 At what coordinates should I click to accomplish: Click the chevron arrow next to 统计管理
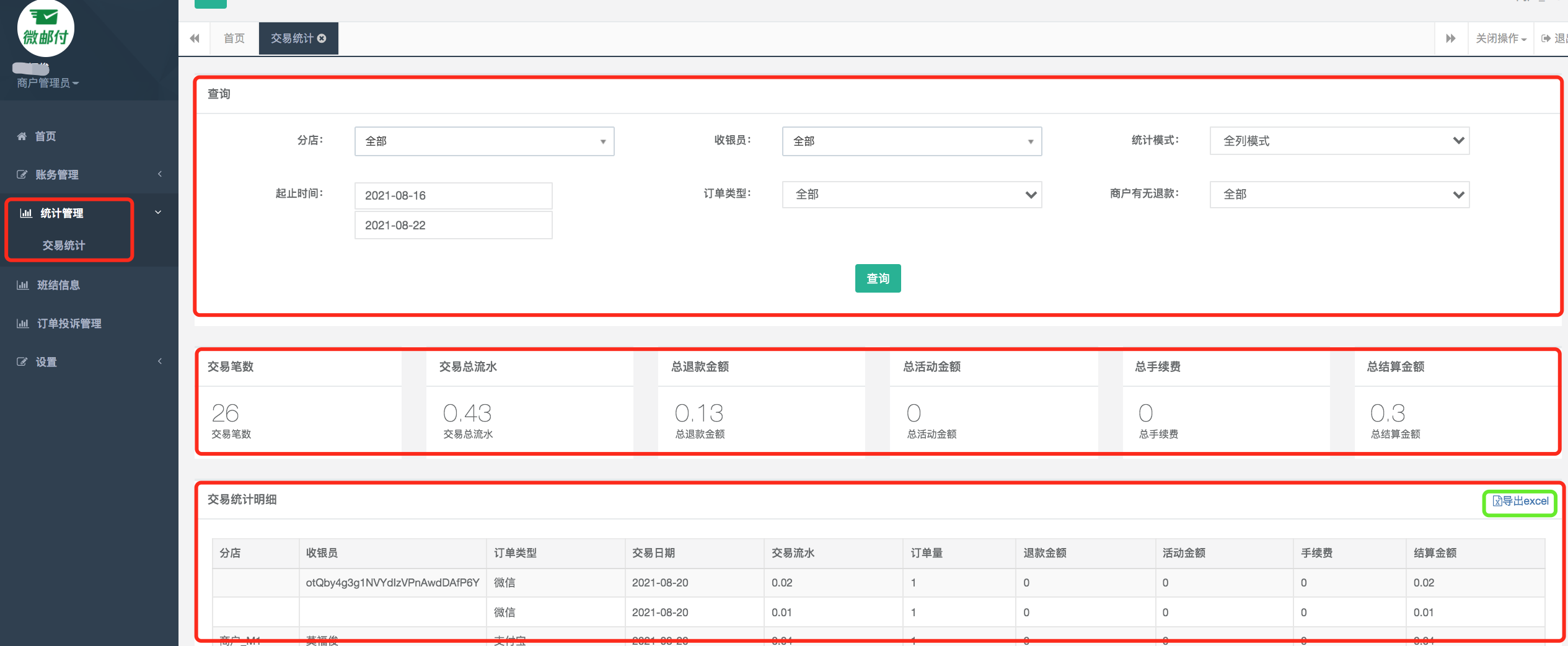click(158, 213)
